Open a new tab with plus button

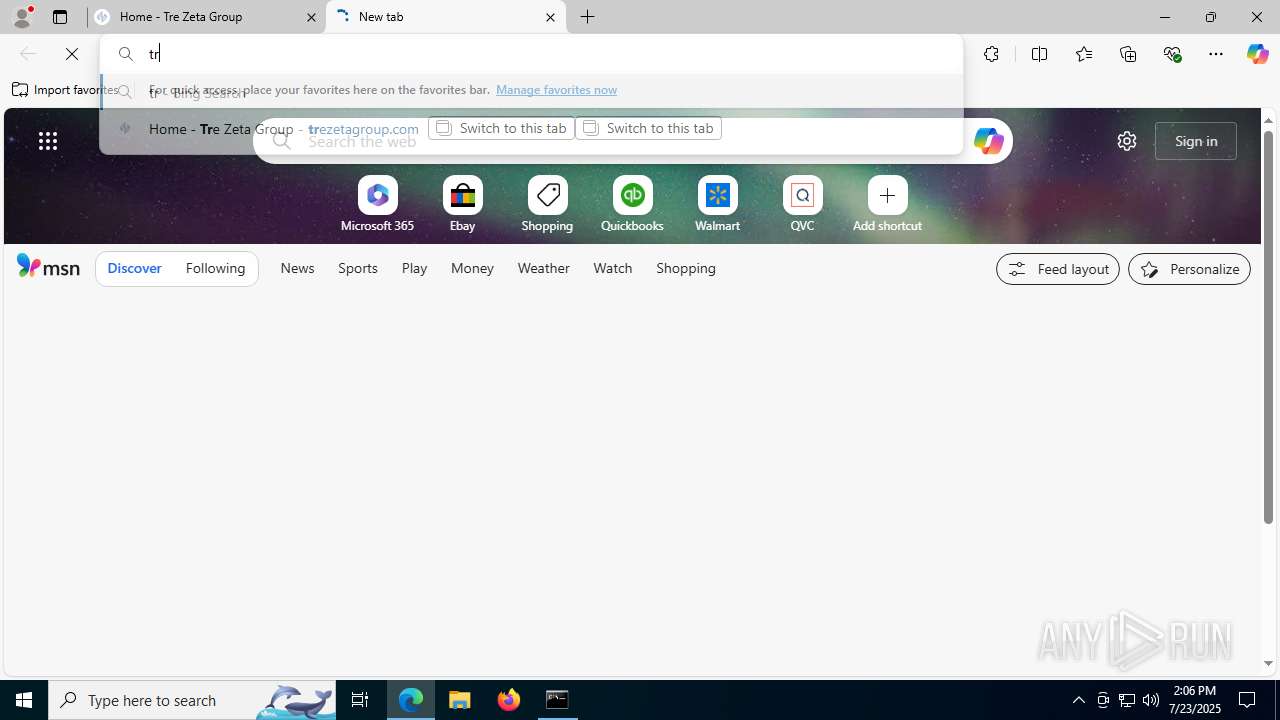coord(588,17)
